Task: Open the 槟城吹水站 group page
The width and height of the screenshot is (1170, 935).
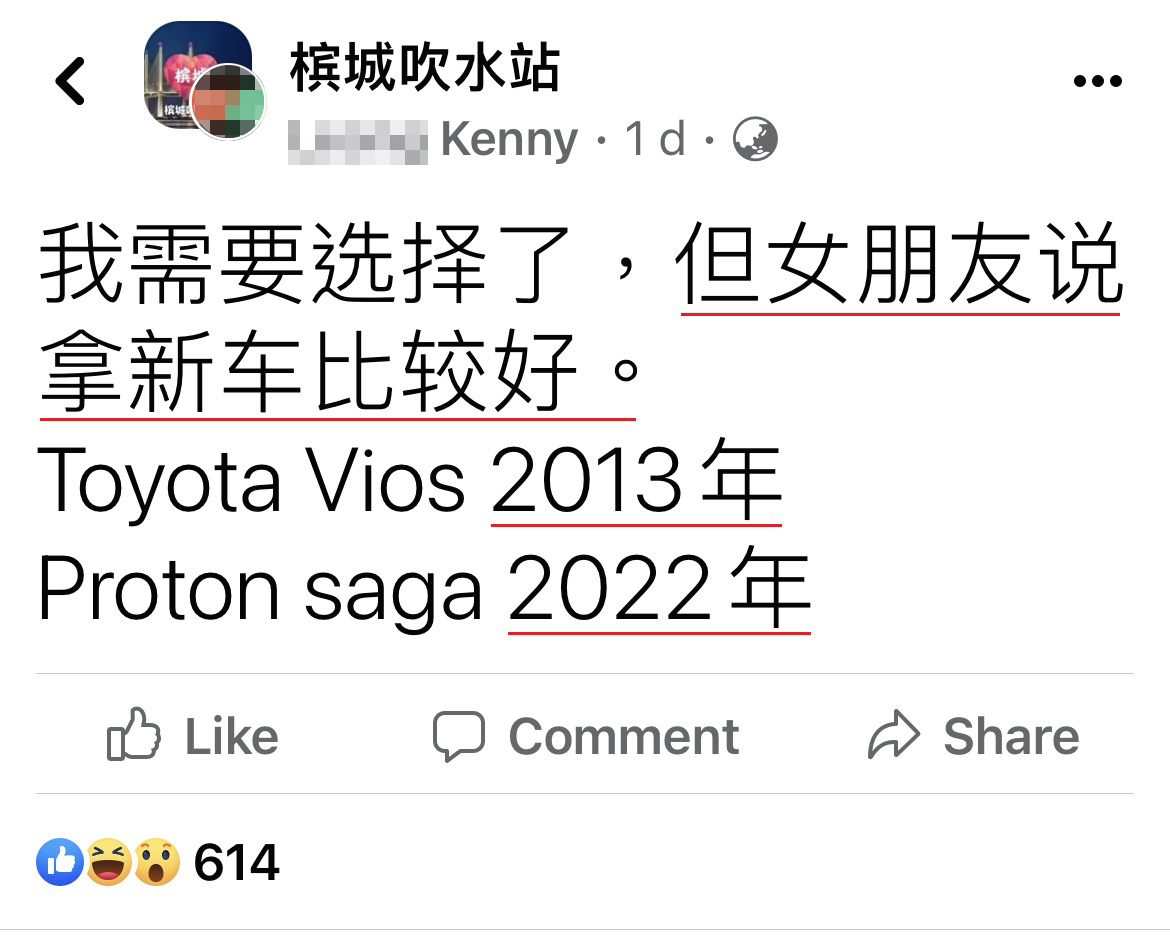Action: [x=424, y=70]
